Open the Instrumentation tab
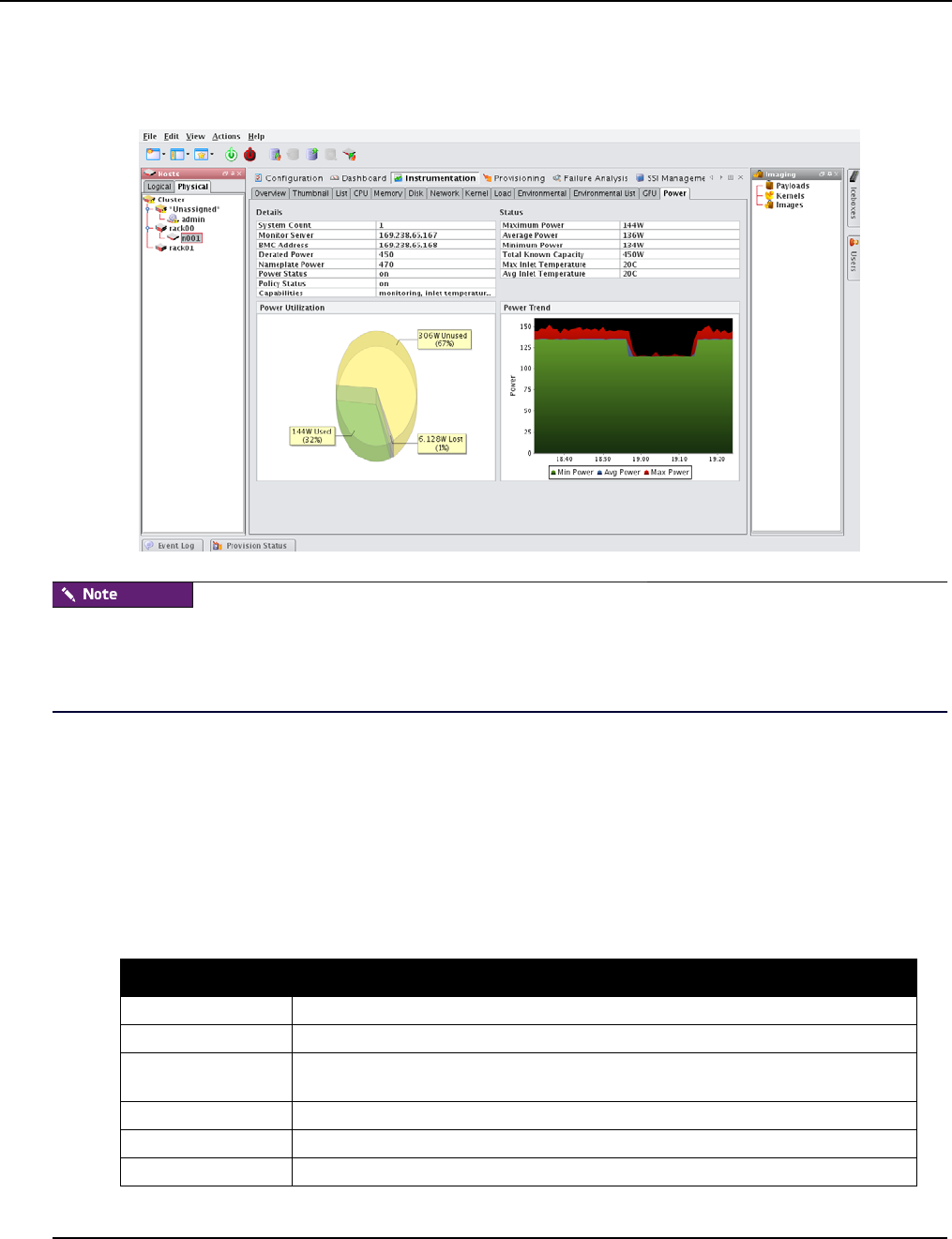Screen dimensions: 952x1239 coord(435,178)
